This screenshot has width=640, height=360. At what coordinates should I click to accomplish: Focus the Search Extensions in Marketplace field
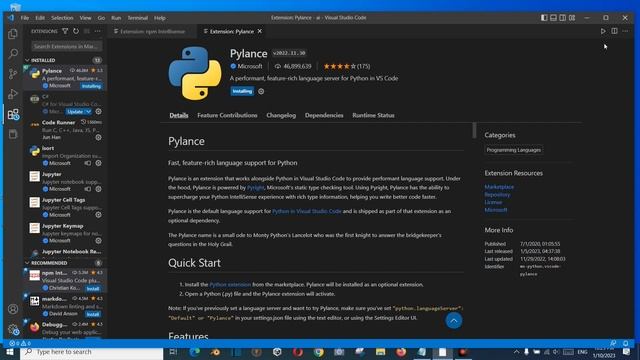pyautogui.click(x=67, y=47)
